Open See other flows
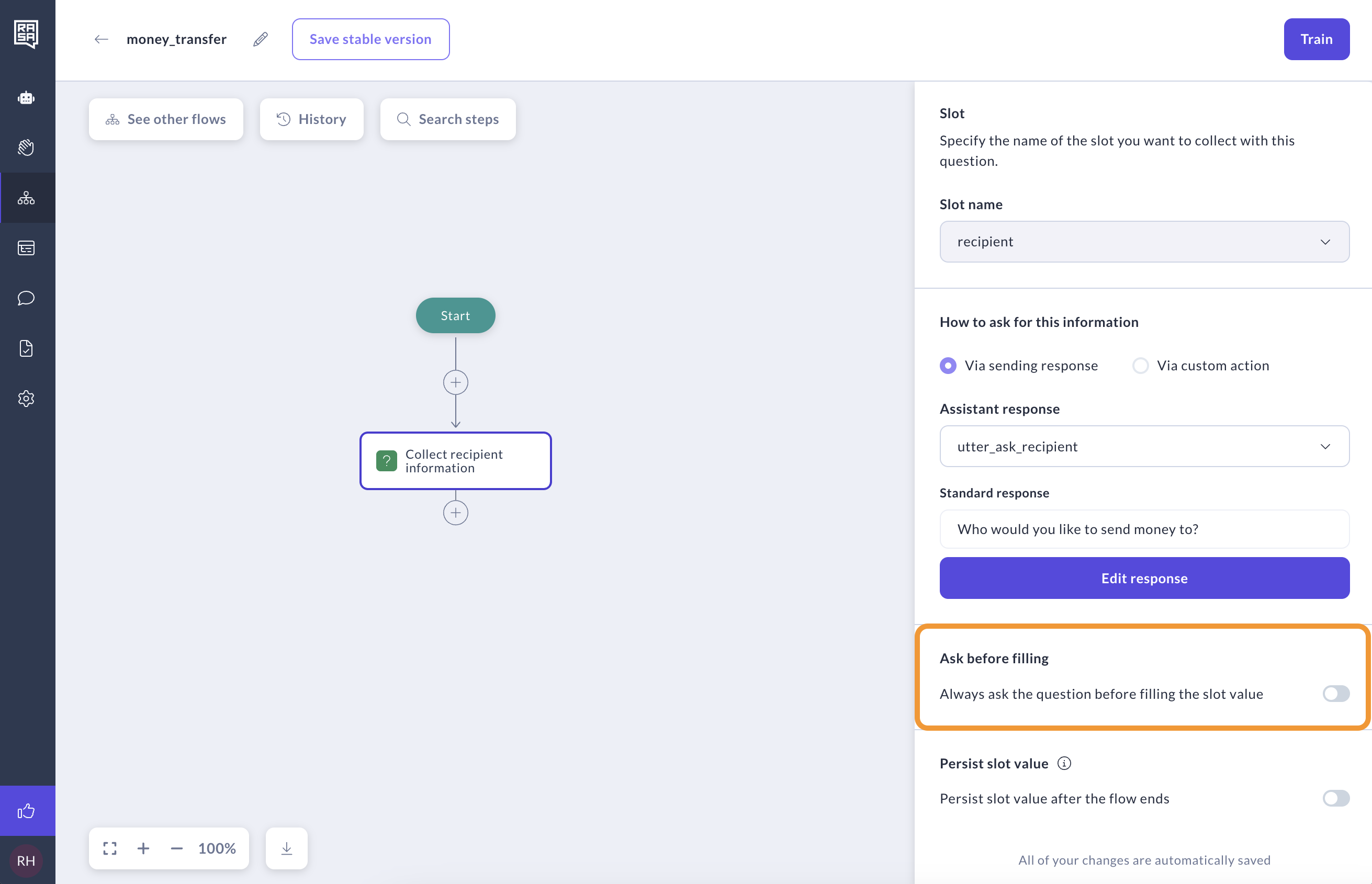This screenshot has height=884, width=1372. (x=166, y=119)
